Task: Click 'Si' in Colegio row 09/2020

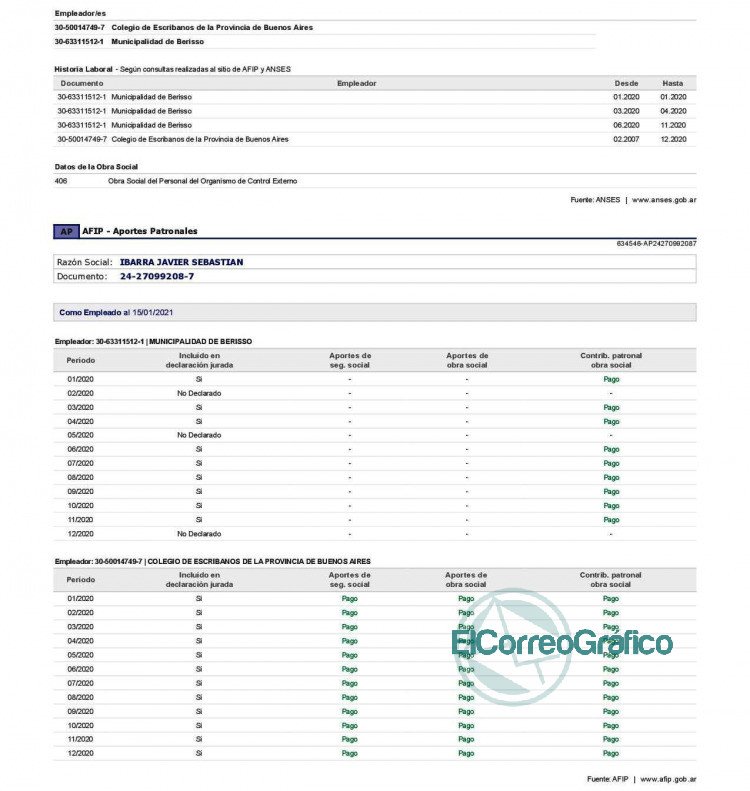Action: (x=199, y=711)
